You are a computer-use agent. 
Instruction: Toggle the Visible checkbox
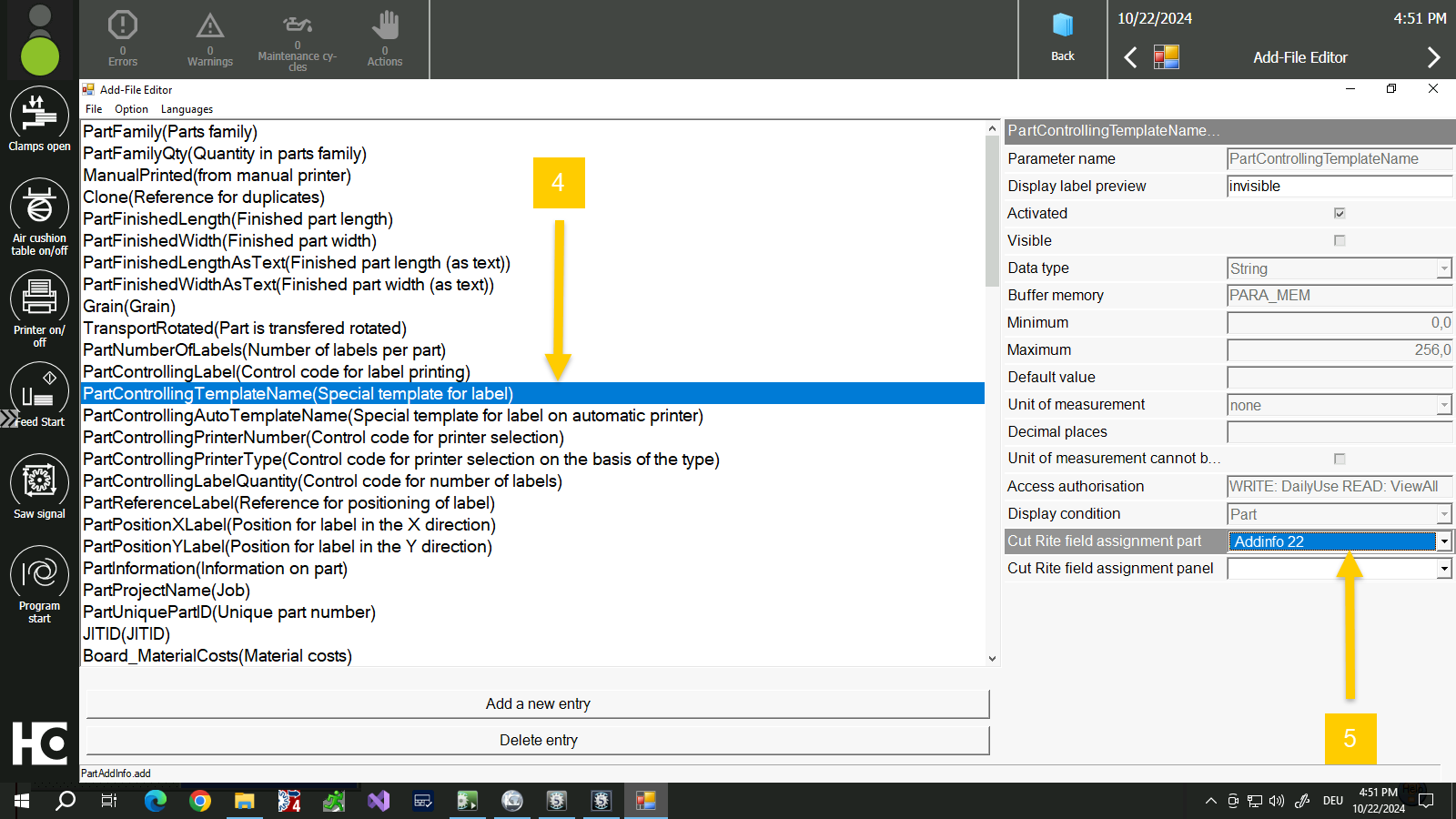coord(1340,240)
